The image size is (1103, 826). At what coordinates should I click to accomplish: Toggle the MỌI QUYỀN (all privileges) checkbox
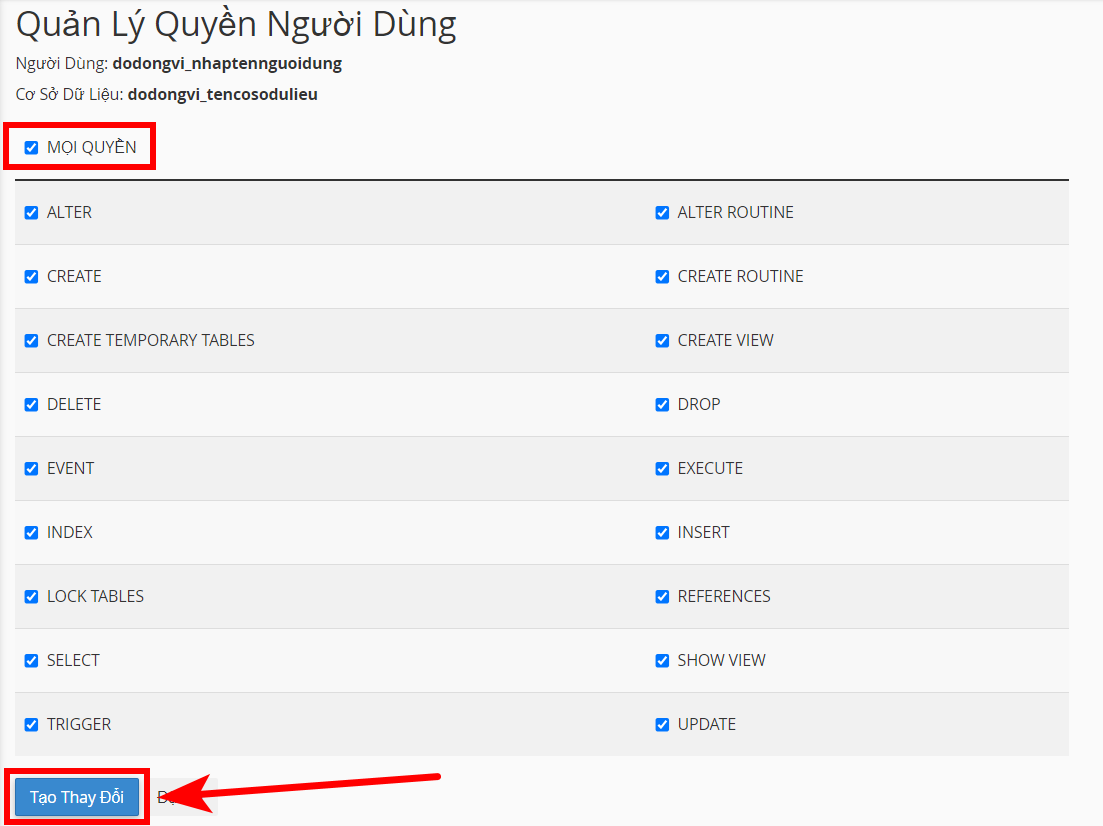point(30,146)
